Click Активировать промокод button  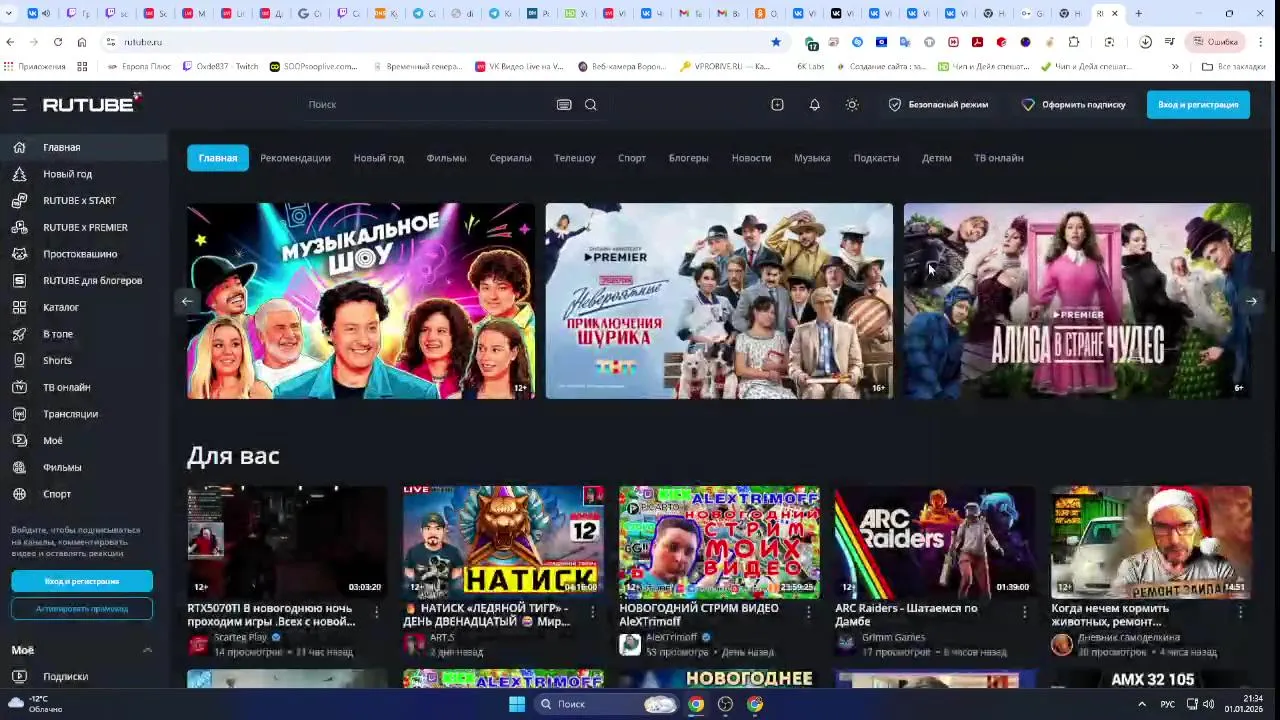coord(82,608)
